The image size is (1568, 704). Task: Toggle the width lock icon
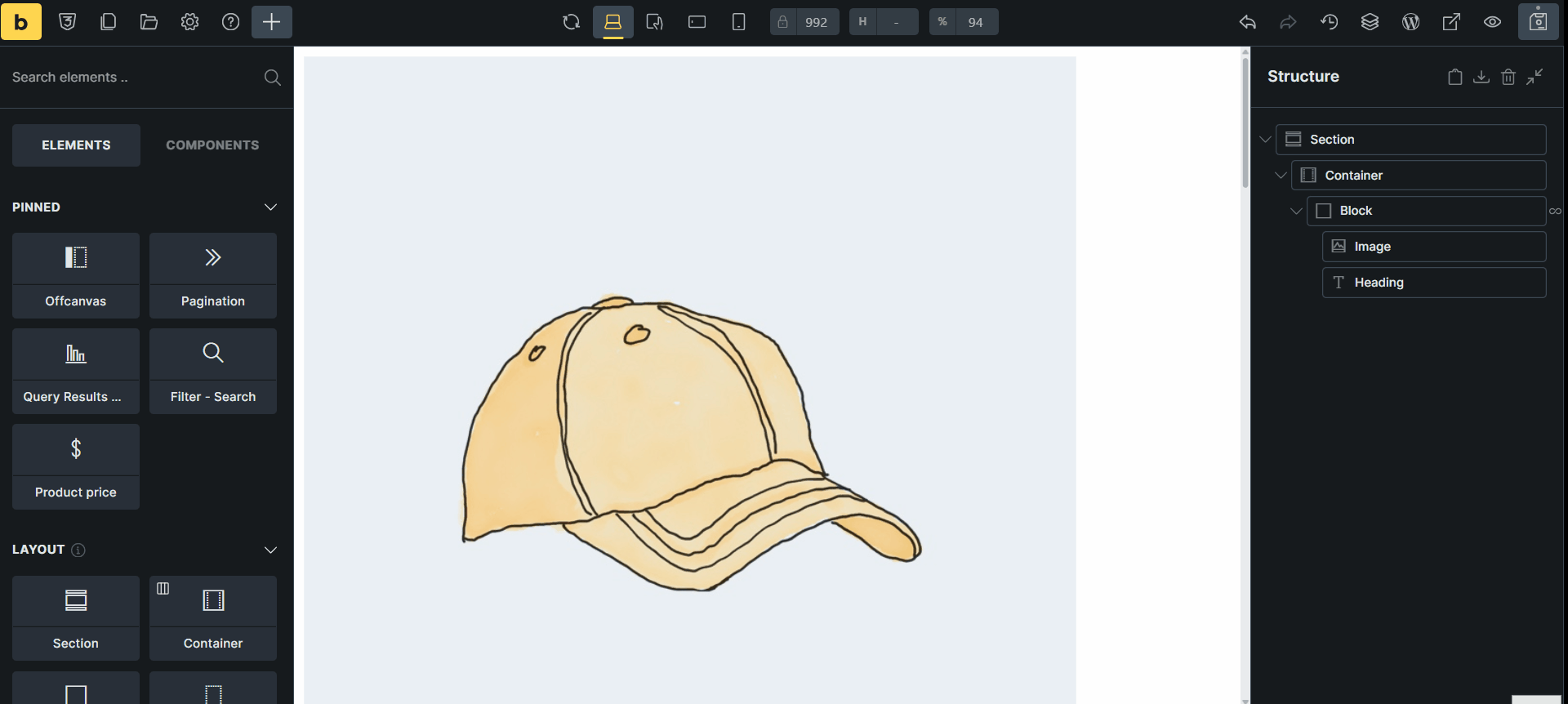(x=782, y=22)
